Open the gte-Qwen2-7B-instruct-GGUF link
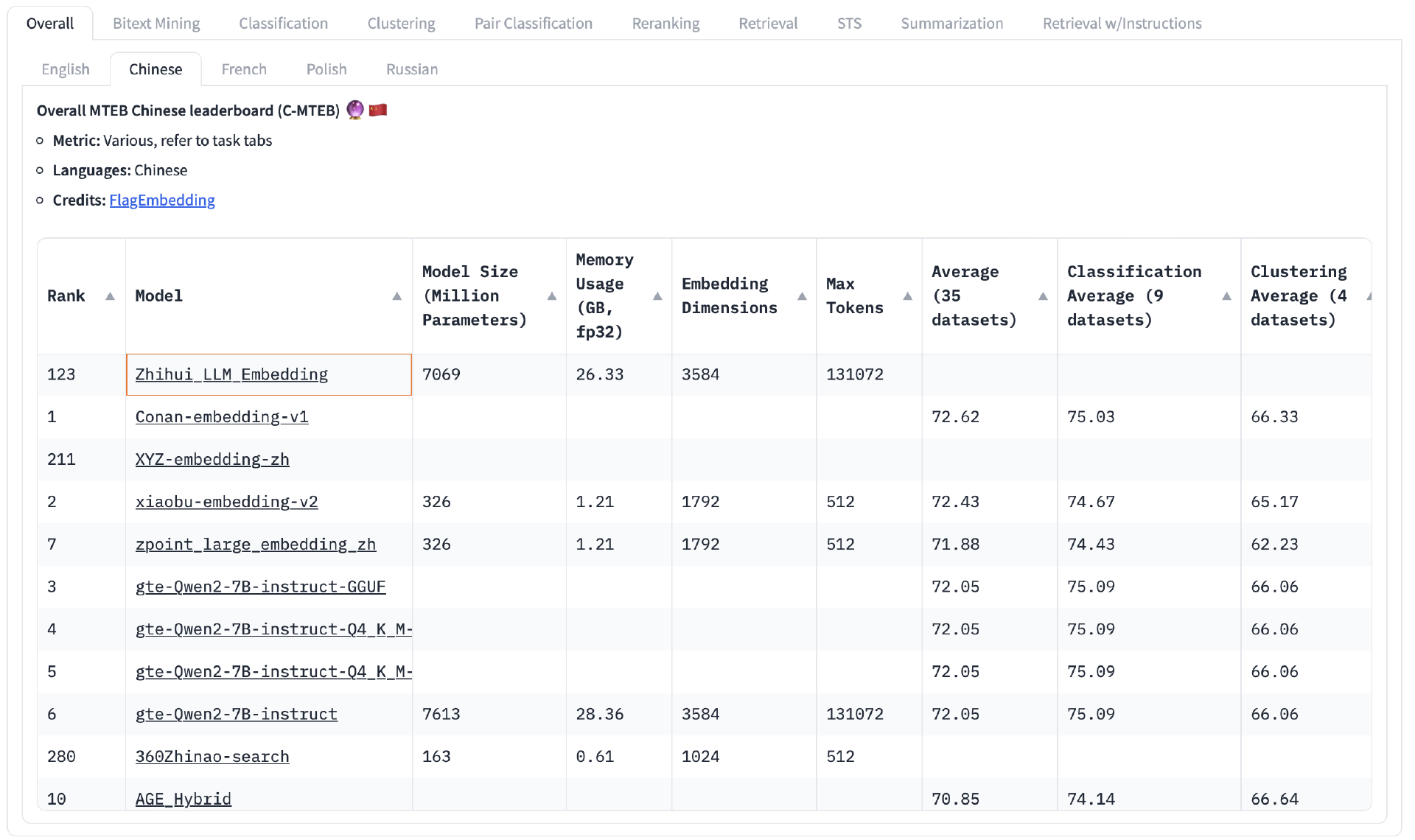This screenshot has height=840, width=1415. pyautogui.click(x=260, y=587)
